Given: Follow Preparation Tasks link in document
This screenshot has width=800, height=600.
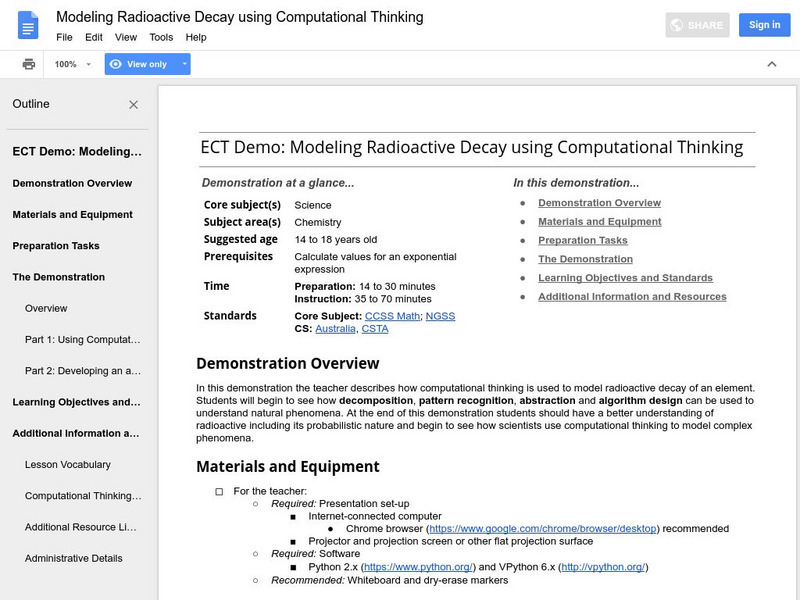Looking at the screenshot, I should coord(583,241).
